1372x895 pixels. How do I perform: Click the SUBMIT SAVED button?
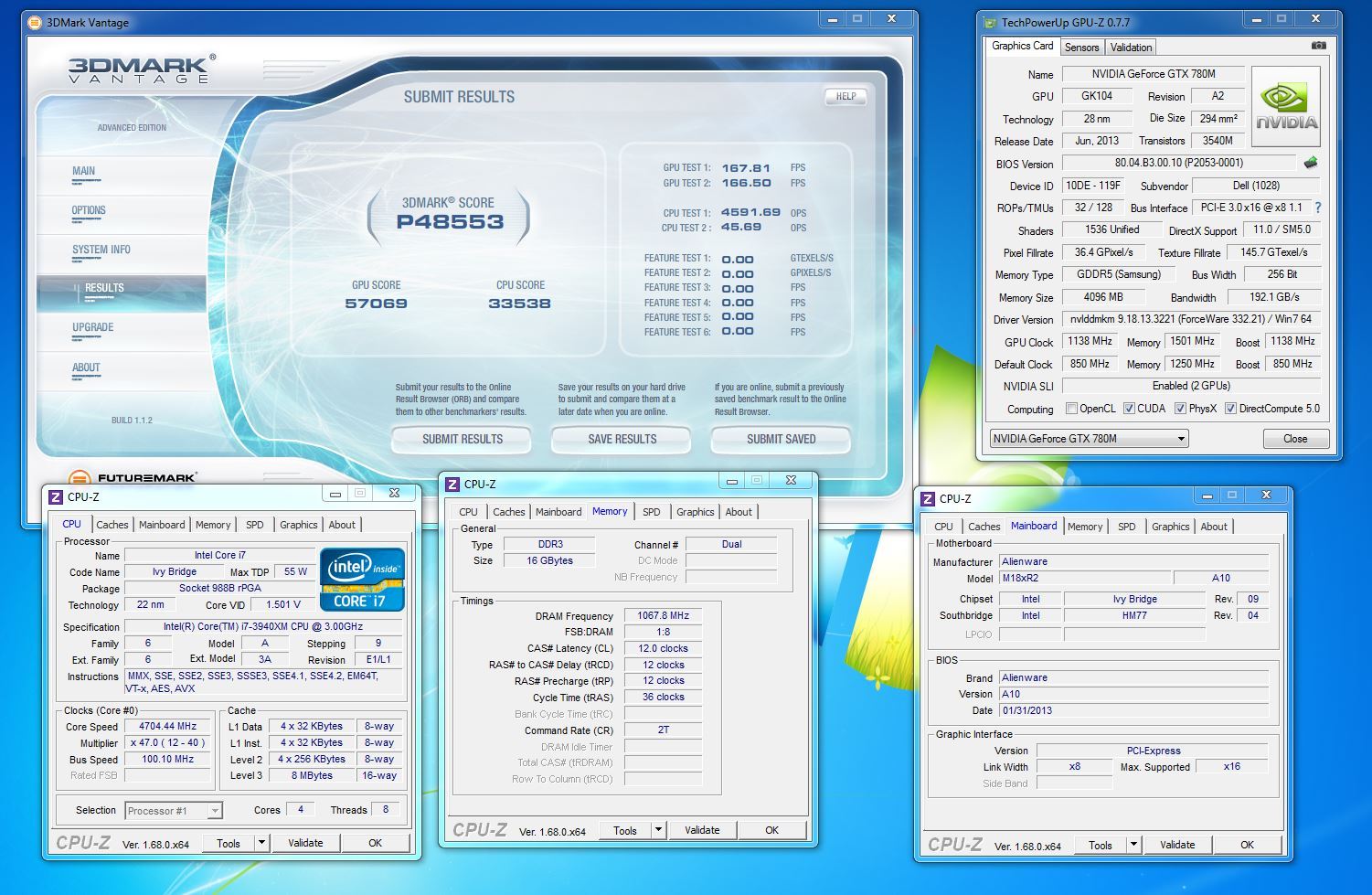(x=781, y=439)
